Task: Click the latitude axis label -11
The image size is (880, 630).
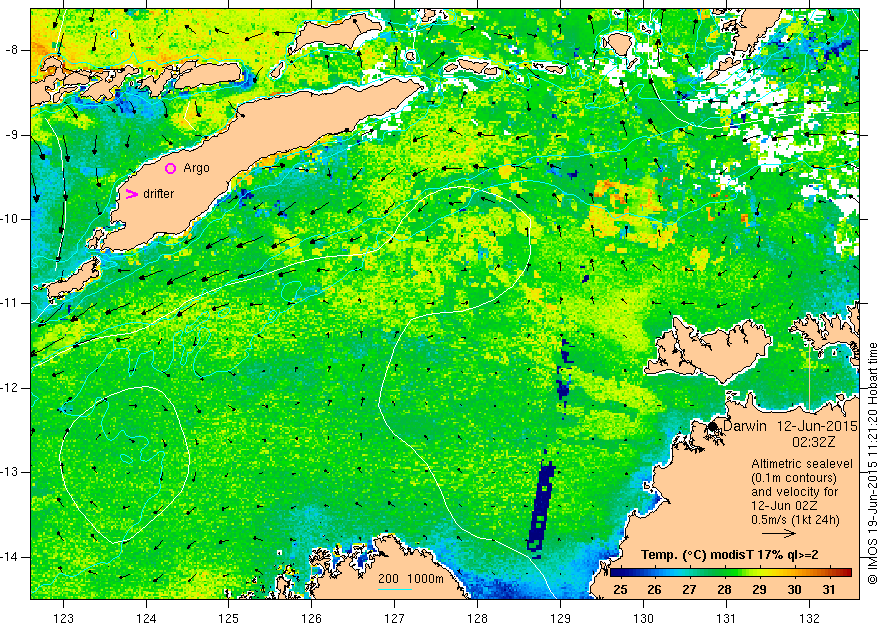Action: (10, 303)
